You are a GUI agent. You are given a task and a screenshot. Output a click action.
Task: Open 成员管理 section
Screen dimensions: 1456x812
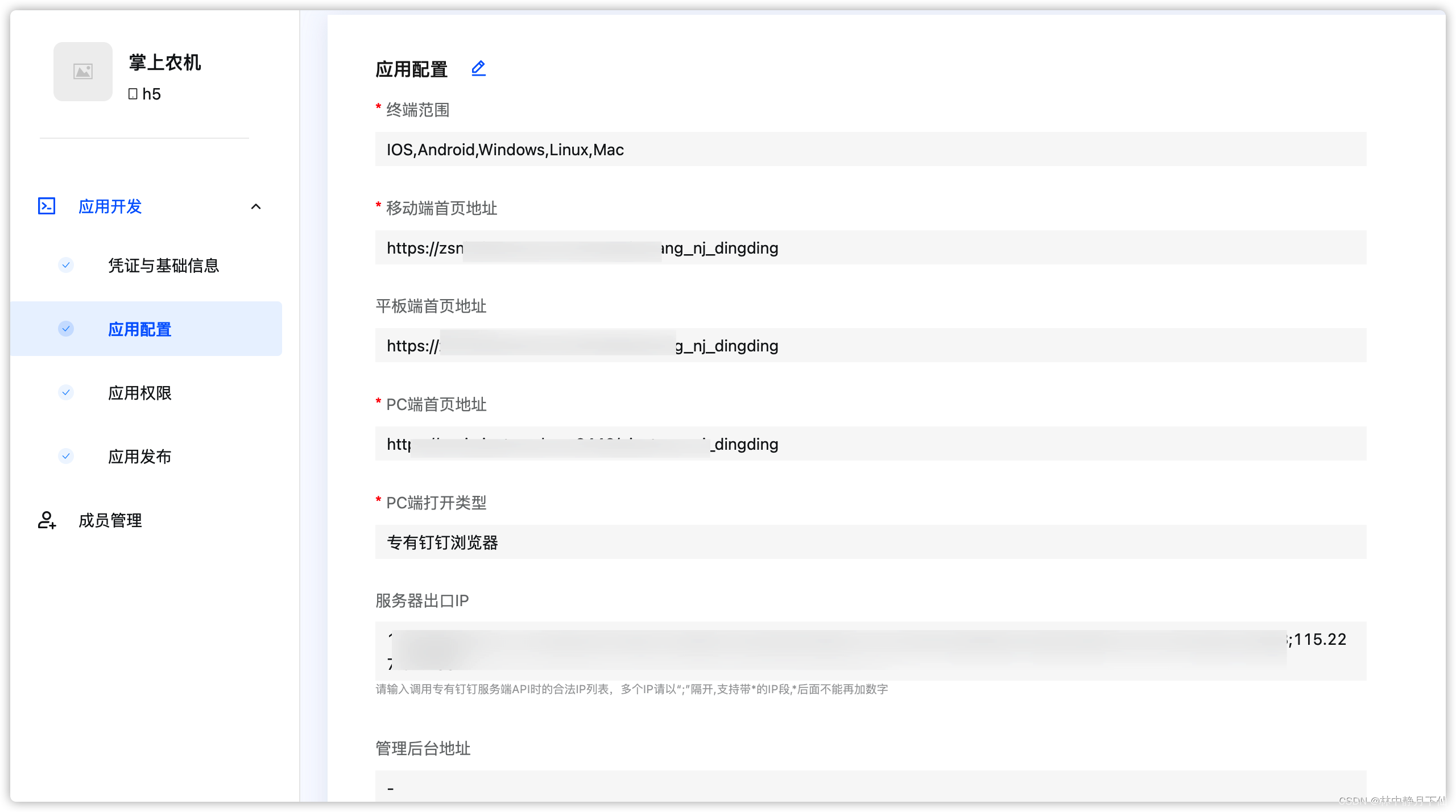pos(110,520)
